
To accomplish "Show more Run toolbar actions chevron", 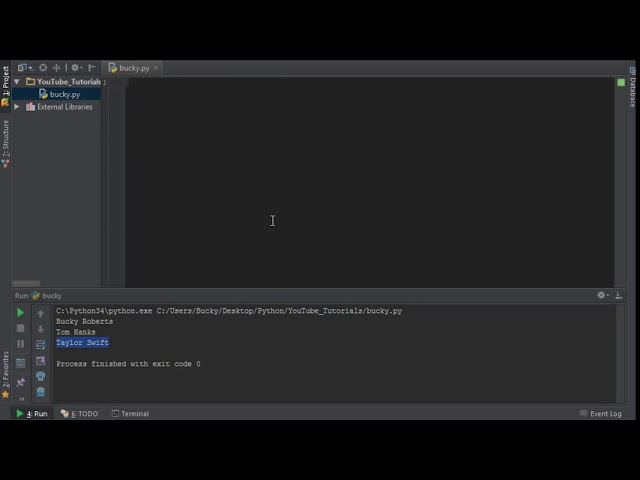I will coord(22,399).
